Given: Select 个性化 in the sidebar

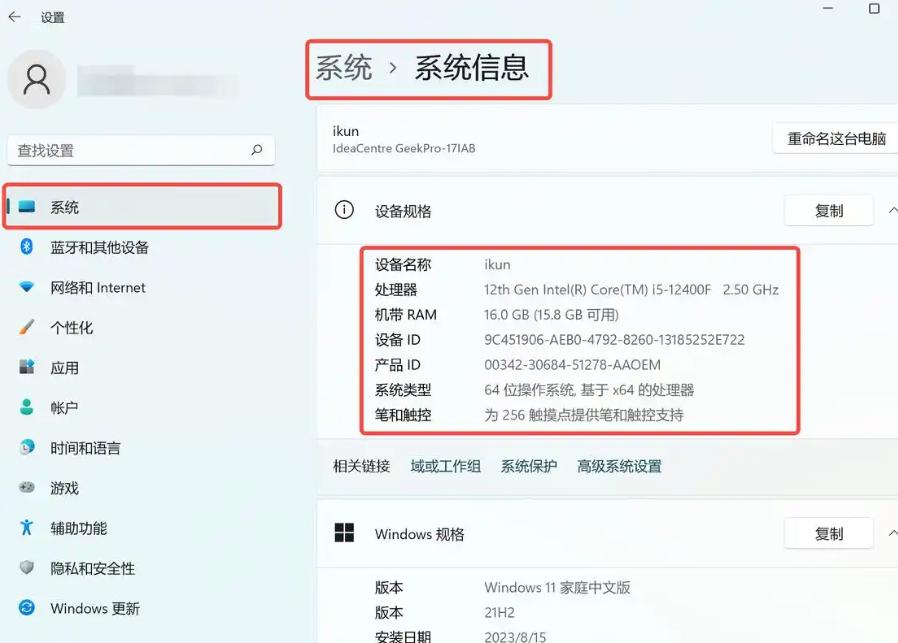Looking at the screenshot, I should (x=143, y=327).
